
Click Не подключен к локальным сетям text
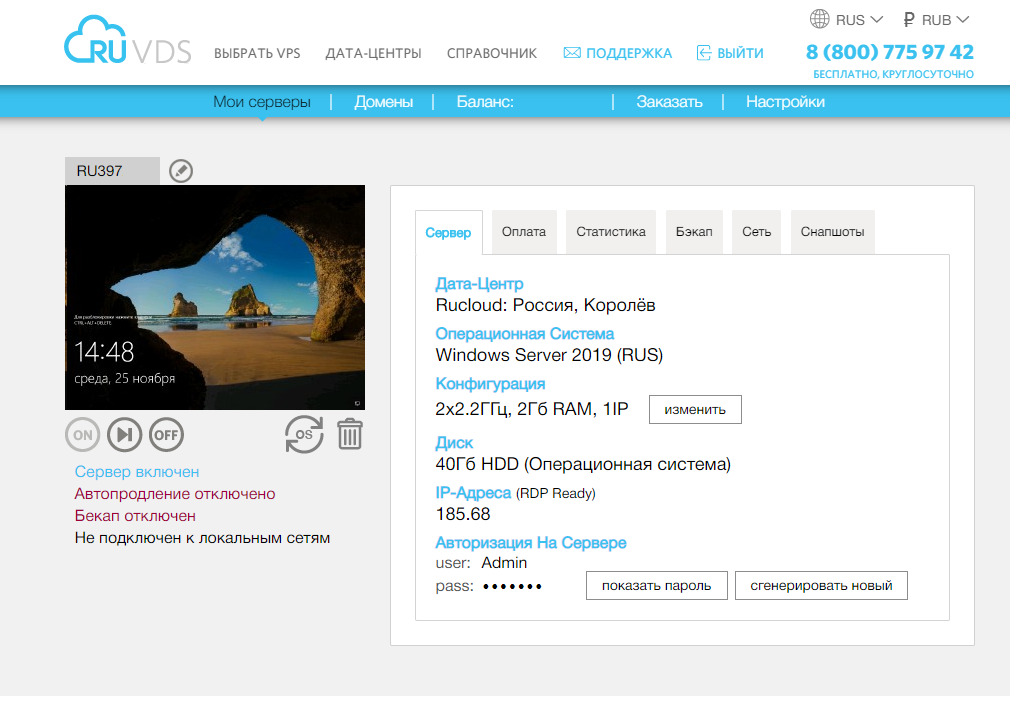pyautogui.click(x=202, y=537)
